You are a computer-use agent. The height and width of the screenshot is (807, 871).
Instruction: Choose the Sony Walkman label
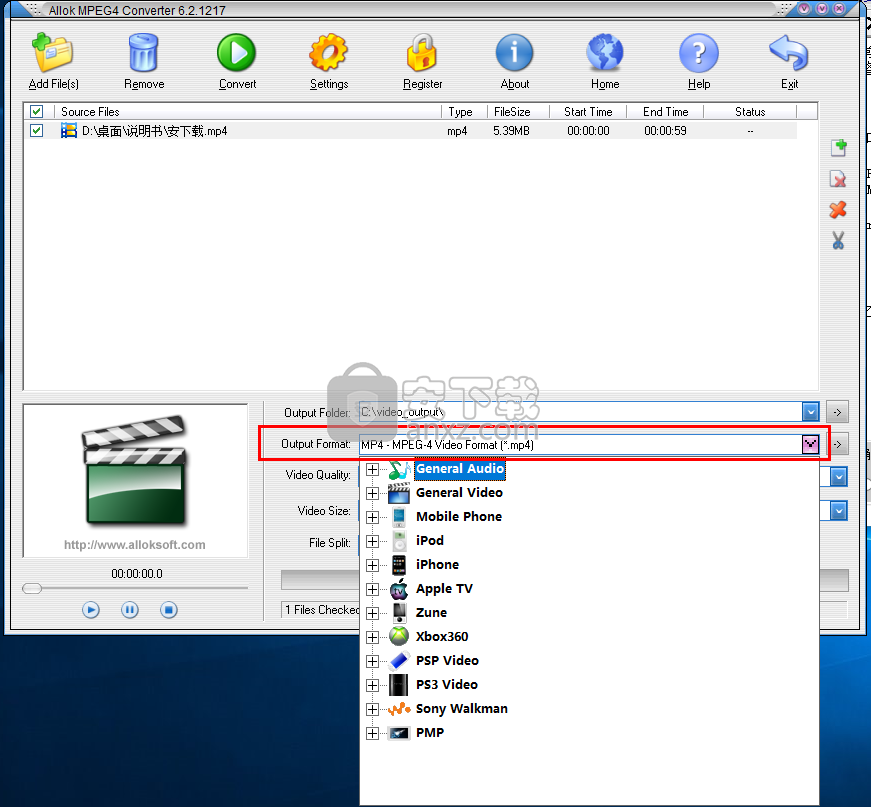tap(462, 709)
